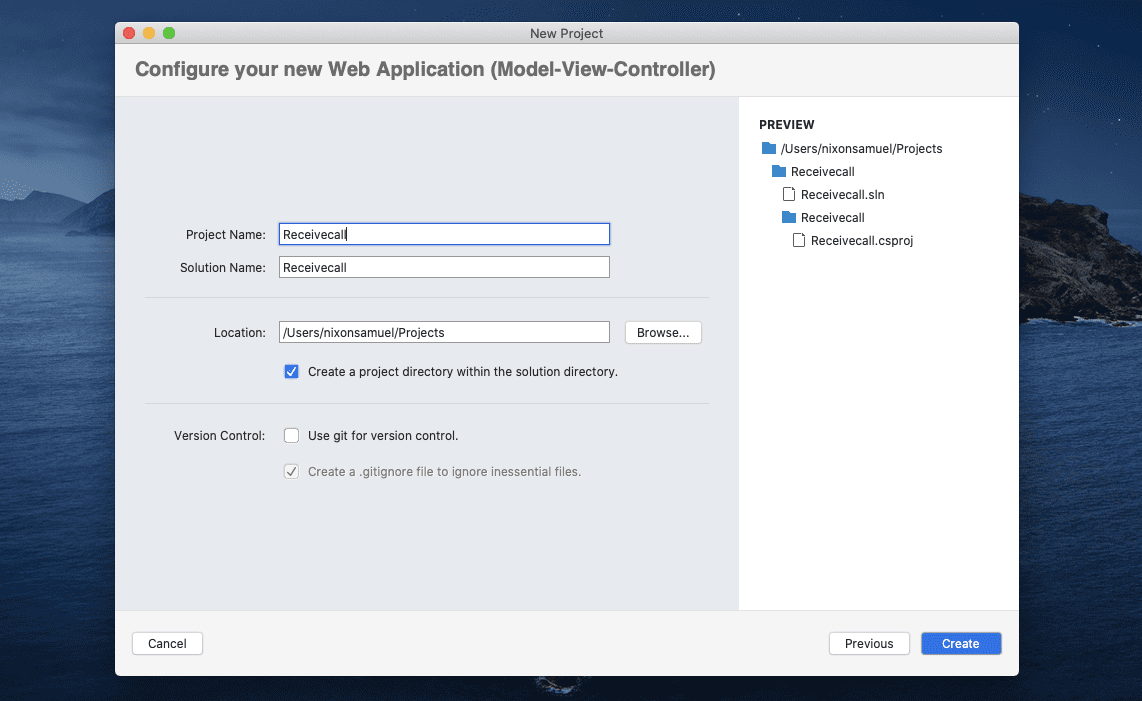Minimize the New Project window
Image resolution: width=1142 pixels, height=701 pixels.
pos(149,32)
